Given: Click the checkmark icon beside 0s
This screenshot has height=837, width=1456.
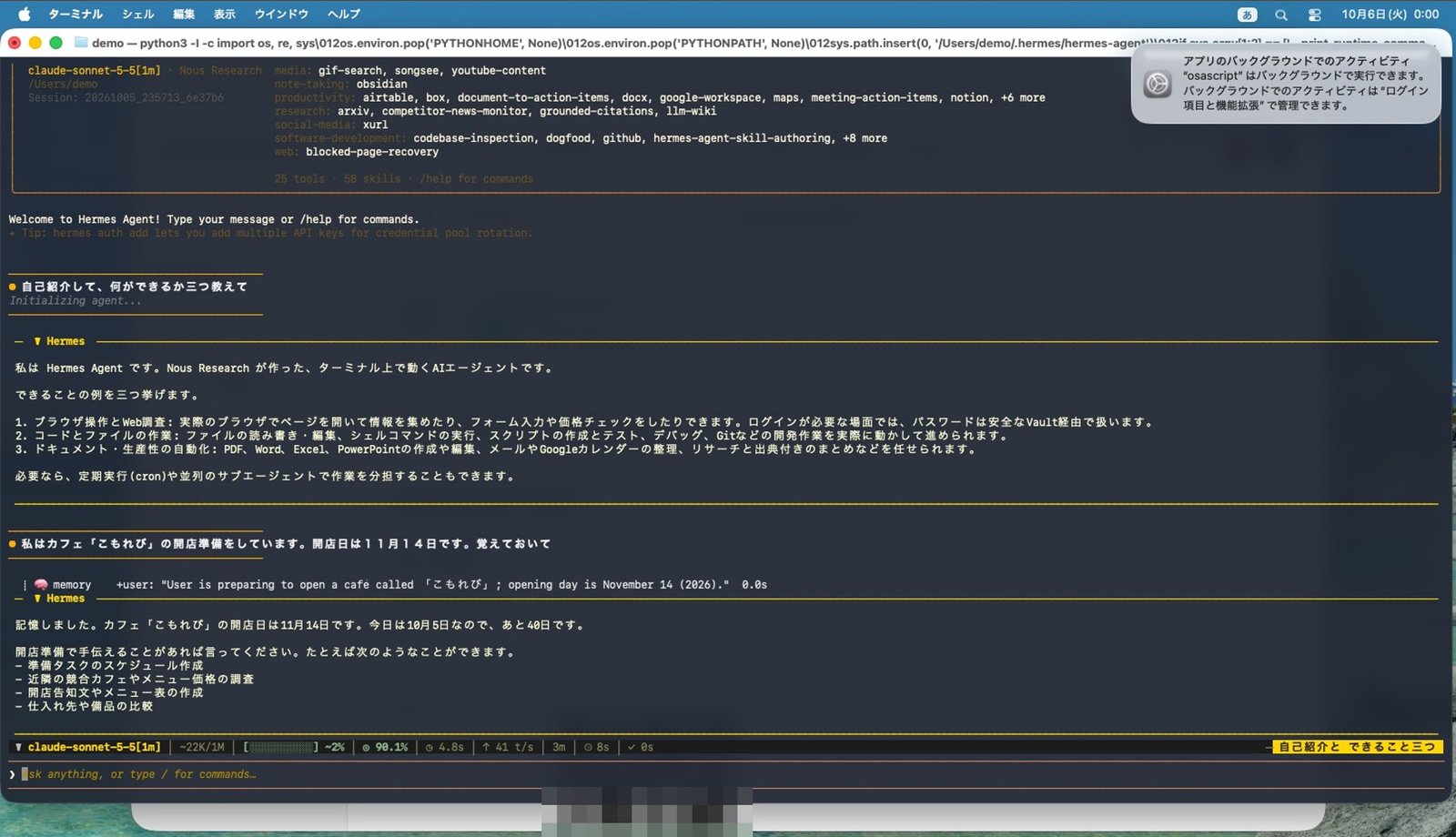Looking at the screenshot, I should (632, 747).
